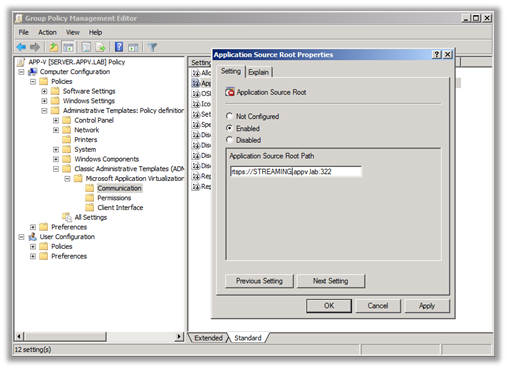
Task: Click the dialog's question mark help button
Action: click(436, 55)
